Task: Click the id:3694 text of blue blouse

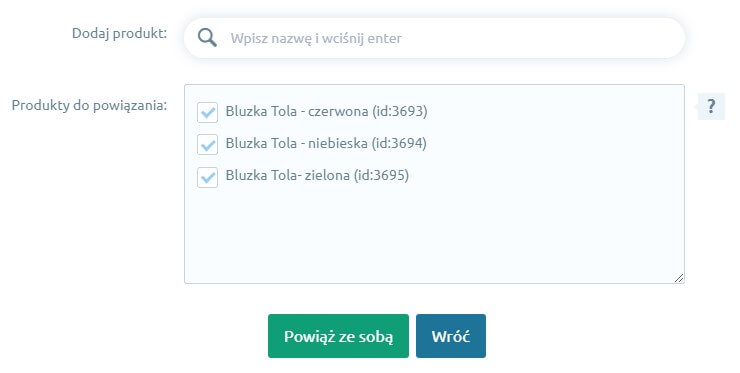Action: [399, 144]
